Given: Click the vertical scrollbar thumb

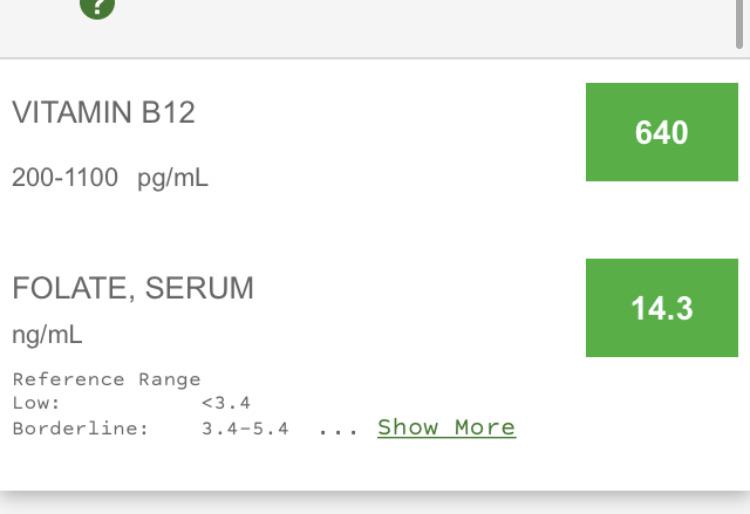Looking at the screenshot, I should pos(739,24).
